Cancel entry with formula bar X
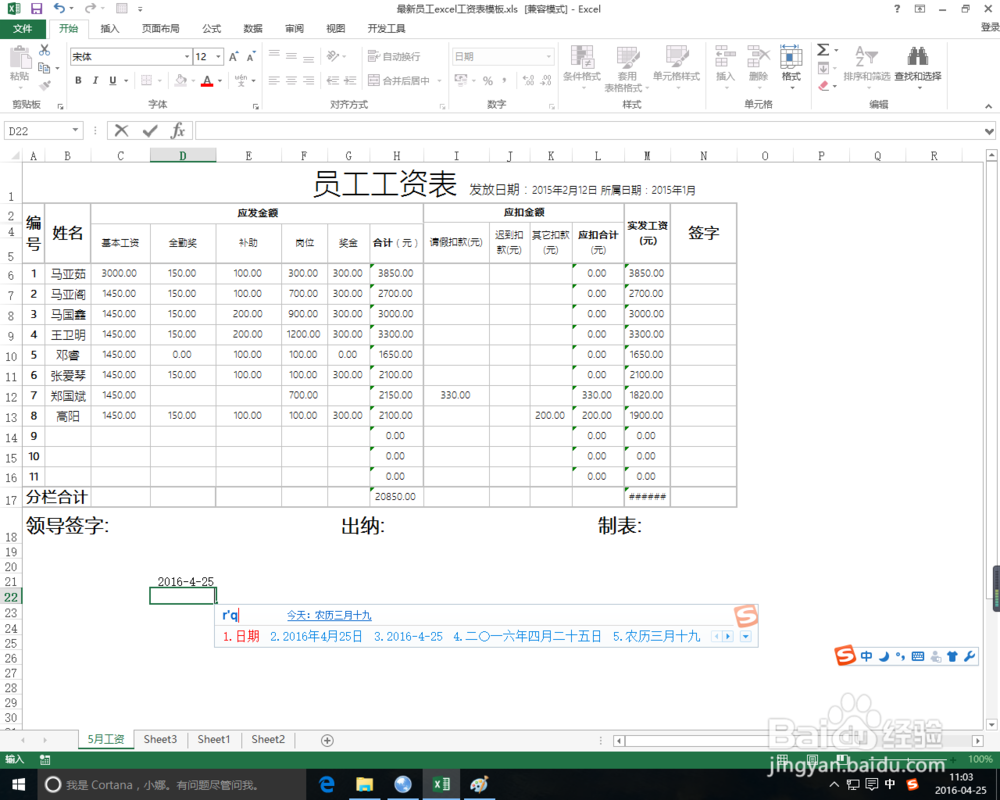Viewport: 1000px width, 800px height. pyautogui.click(x=121, y=131)
